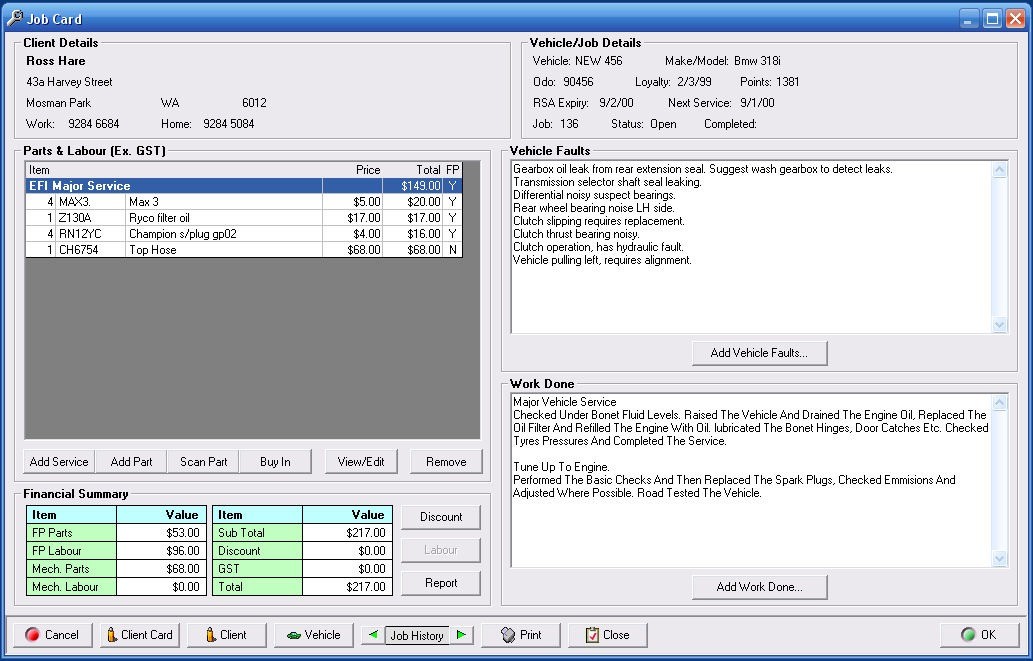Image resolution: width=1033 pixels, height=661 pixels.
Task: Click the Total $217.00 value in summary
Action: (347, 587)
